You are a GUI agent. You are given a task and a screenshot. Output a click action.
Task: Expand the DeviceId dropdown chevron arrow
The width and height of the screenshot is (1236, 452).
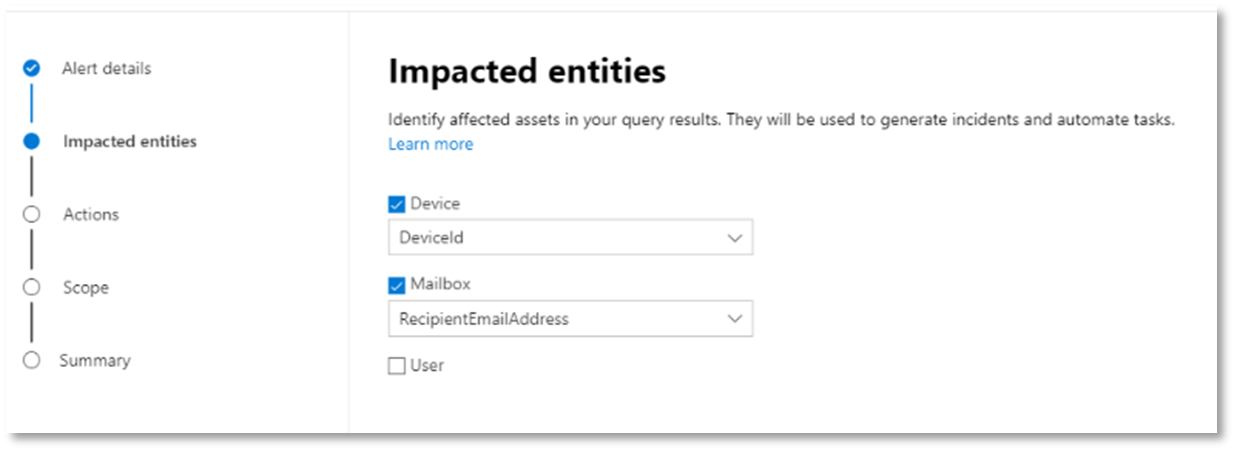735,238
